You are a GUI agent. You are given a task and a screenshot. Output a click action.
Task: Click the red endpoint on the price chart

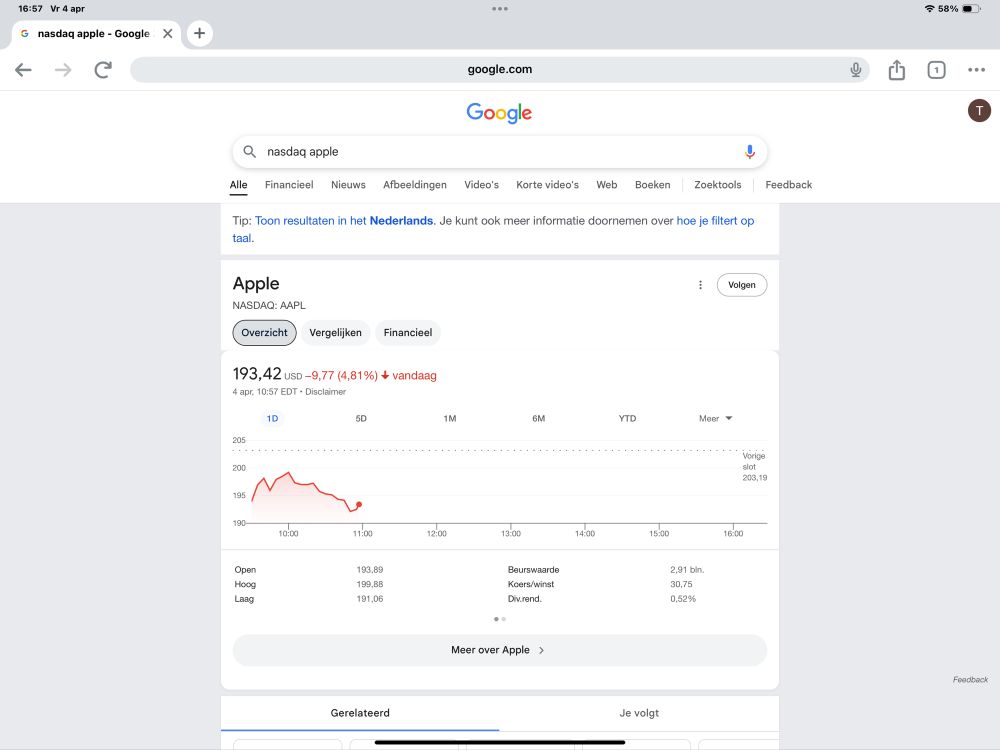(x=359, y=504)
